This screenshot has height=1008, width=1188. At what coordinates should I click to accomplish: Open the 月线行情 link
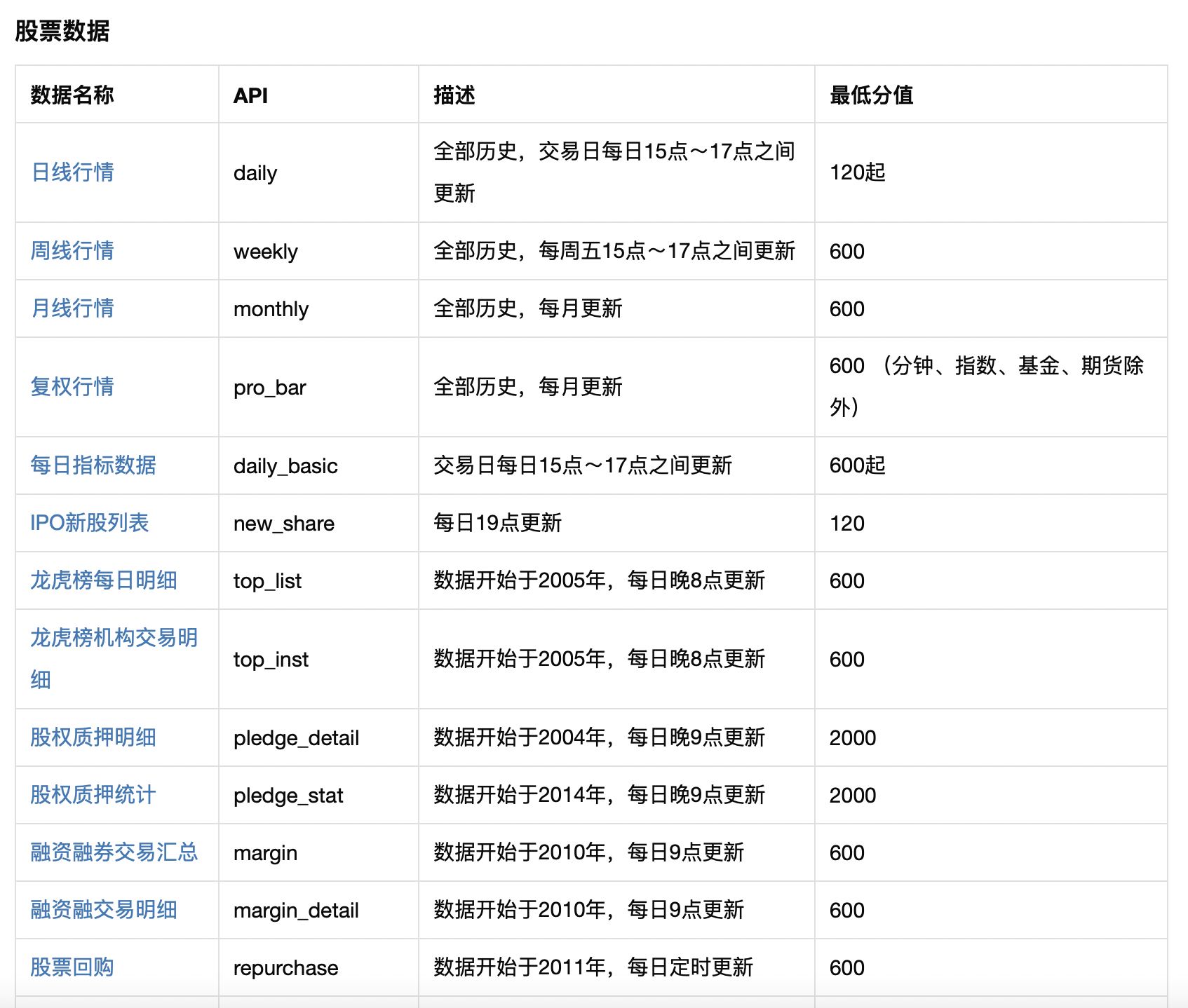pos(73,308)
